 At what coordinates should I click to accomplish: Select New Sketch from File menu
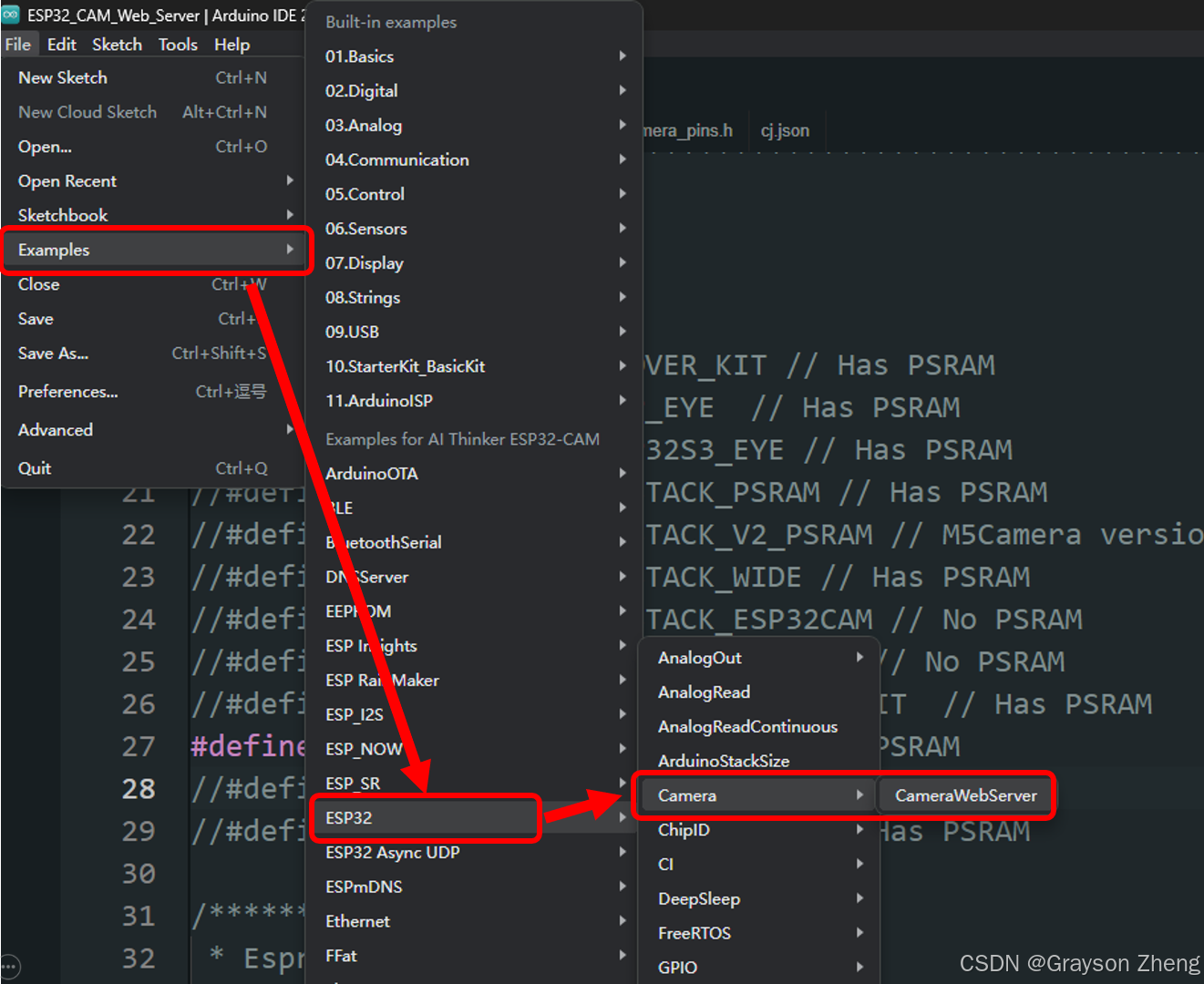(x=63, y=78)
